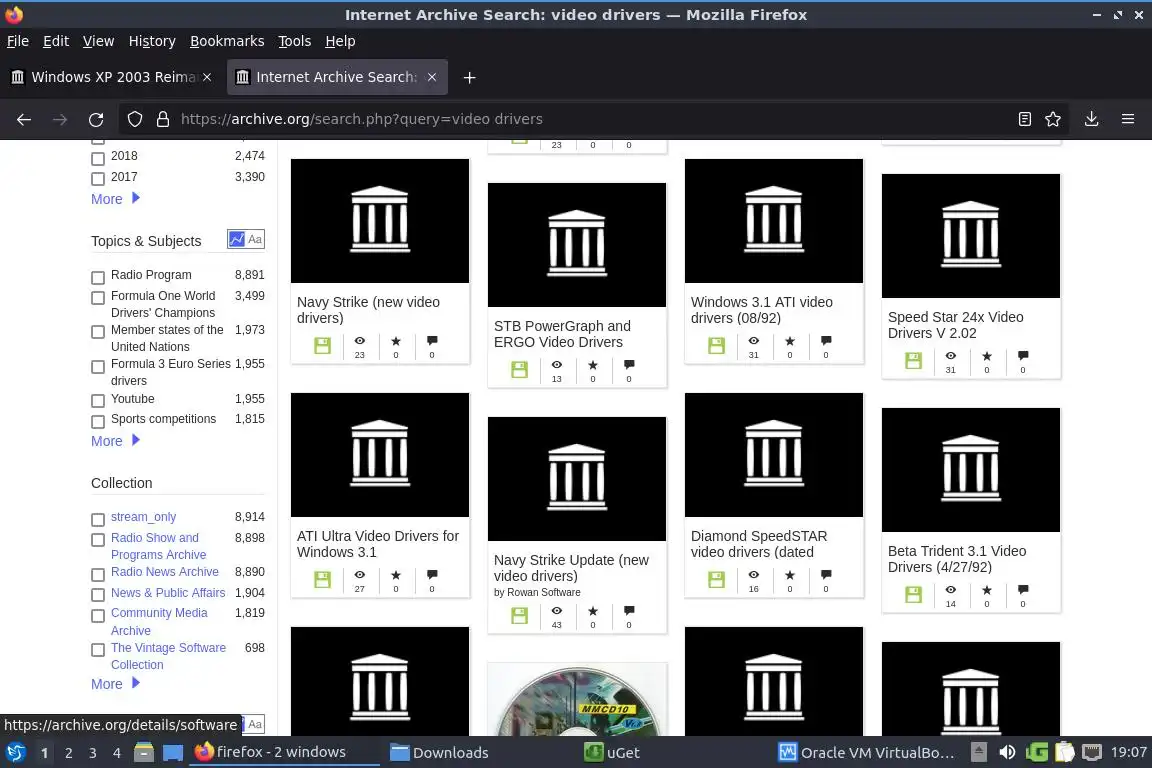
Task: Open the Firefox hamburger application menu
Action: (x=1128, y=119)
